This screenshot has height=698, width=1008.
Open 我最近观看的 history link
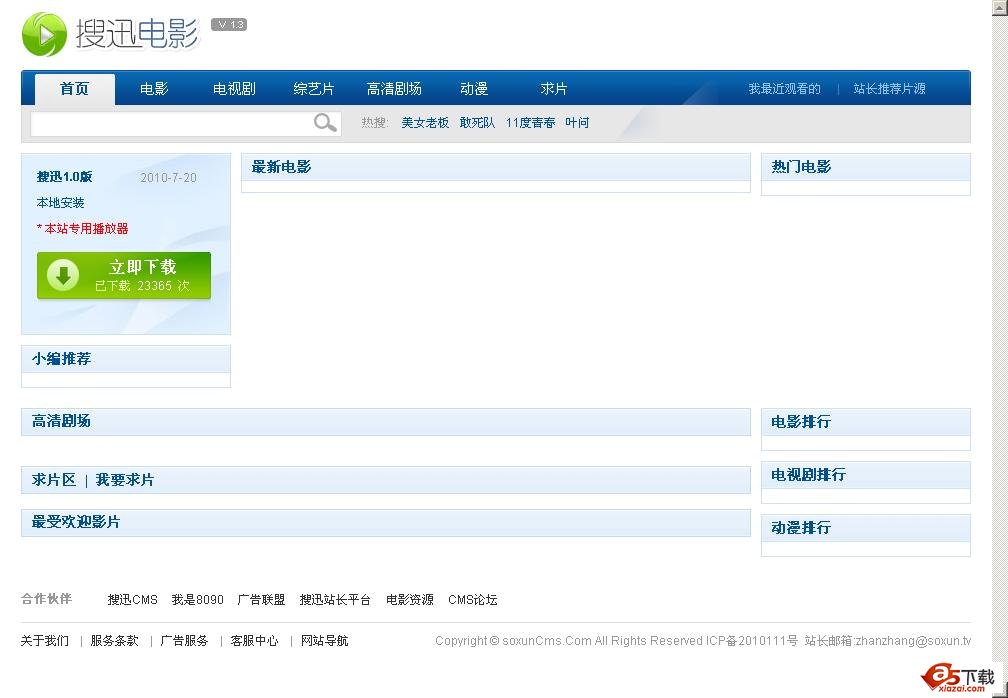click(784, 89)
